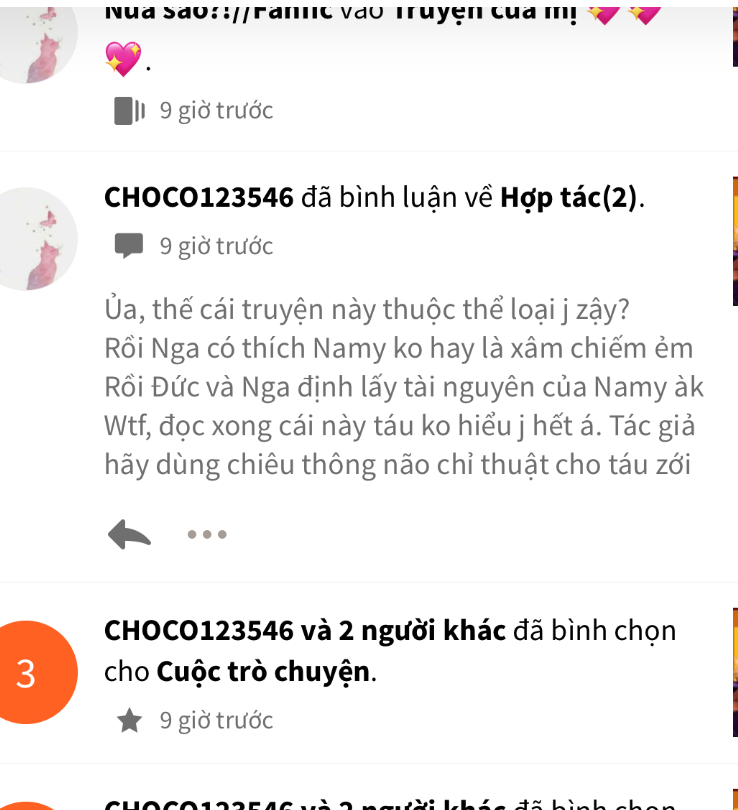Open the story link Hợp tác(2)
The image size is (738, 810).
[569, 198]
